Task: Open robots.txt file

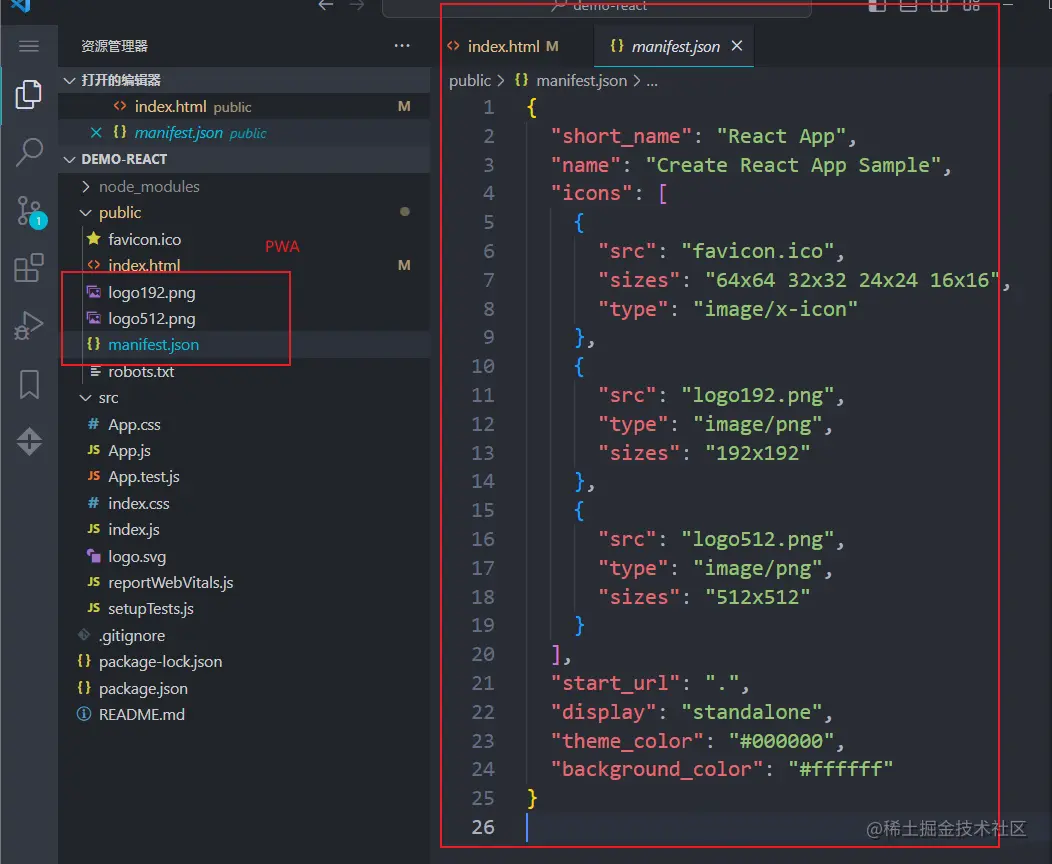Action: [244, 372]
